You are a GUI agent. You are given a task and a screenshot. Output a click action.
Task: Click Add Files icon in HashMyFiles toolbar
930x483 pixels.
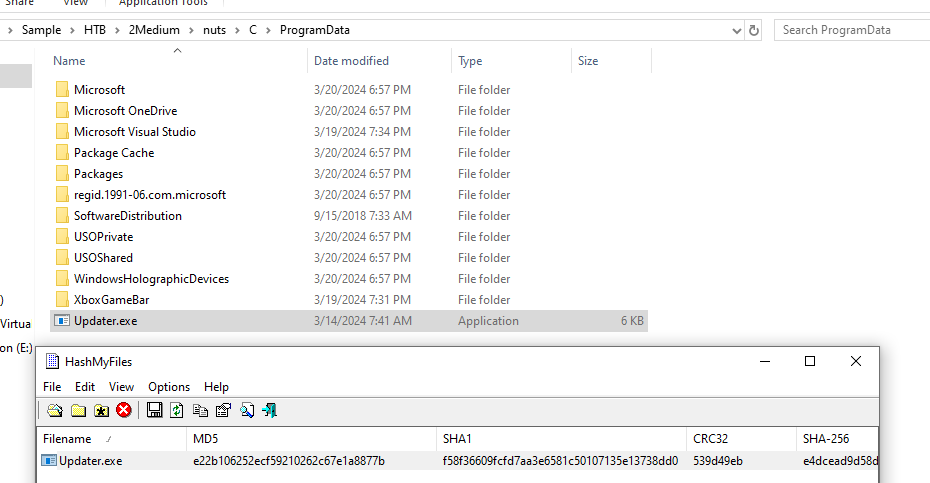tap(55, 410)
